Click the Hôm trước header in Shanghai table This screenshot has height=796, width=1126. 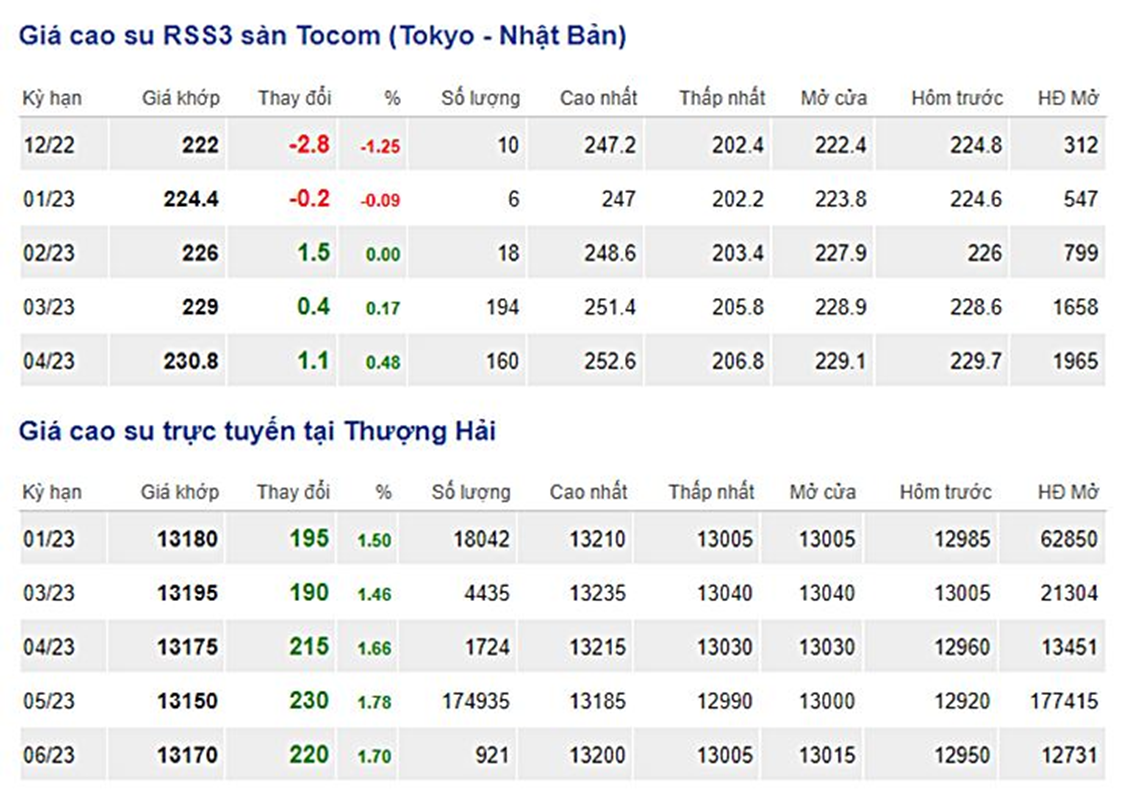[x=945, y=492]
